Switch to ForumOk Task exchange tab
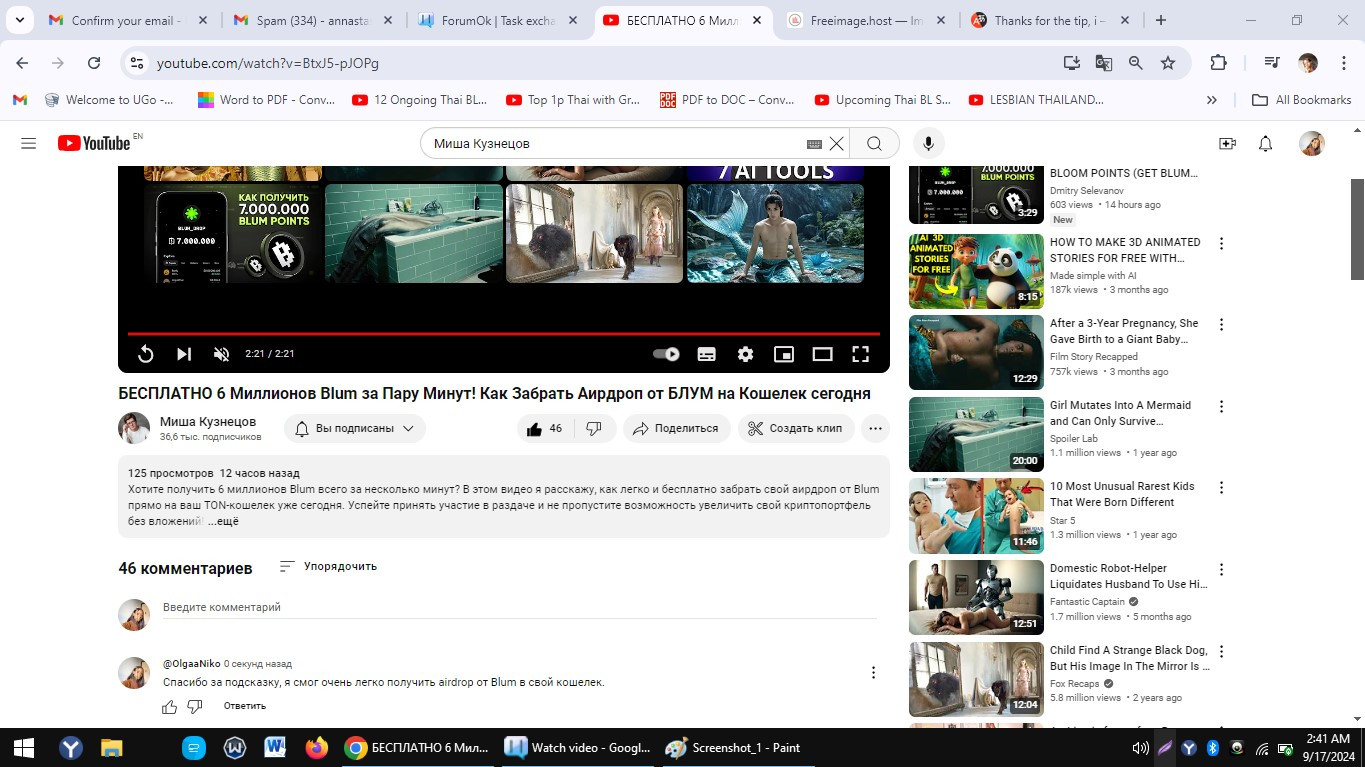The width and height of the screenshot is (1365, 767). [498, 20]
